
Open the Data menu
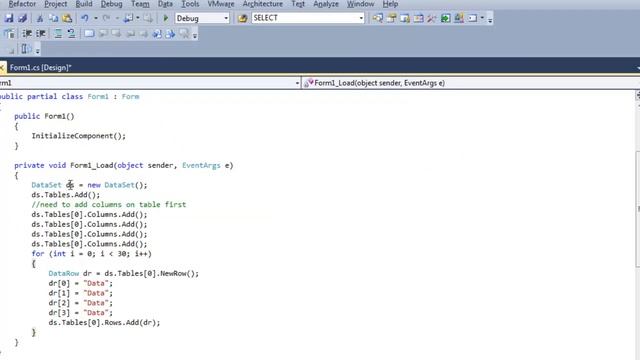165,4
